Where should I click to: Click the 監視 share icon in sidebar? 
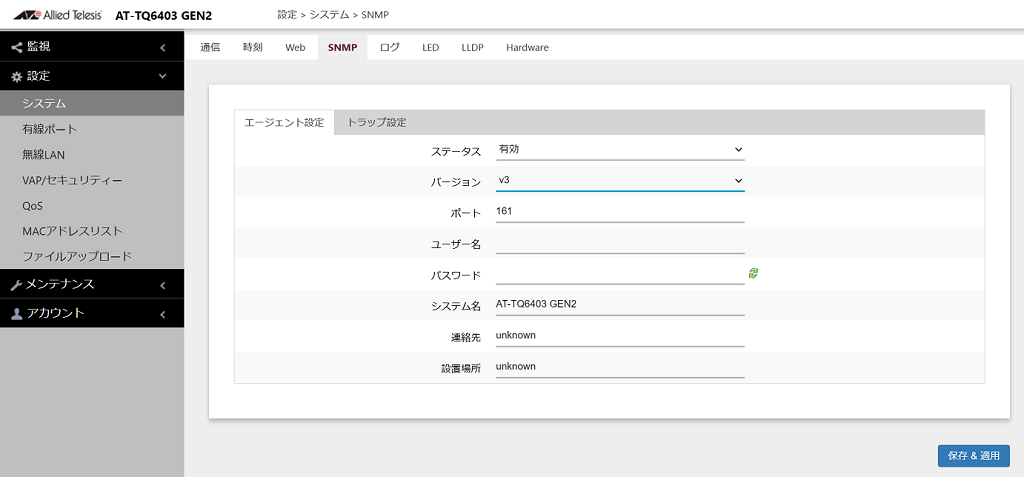point(17,47)
